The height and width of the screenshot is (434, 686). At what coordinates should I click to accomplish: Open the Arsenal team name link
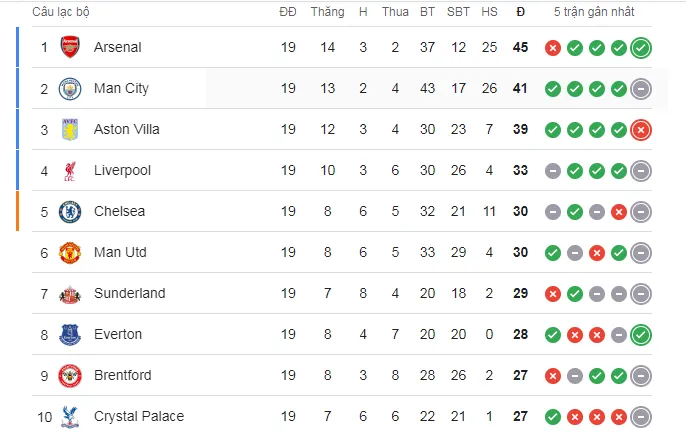coord(117,47)
